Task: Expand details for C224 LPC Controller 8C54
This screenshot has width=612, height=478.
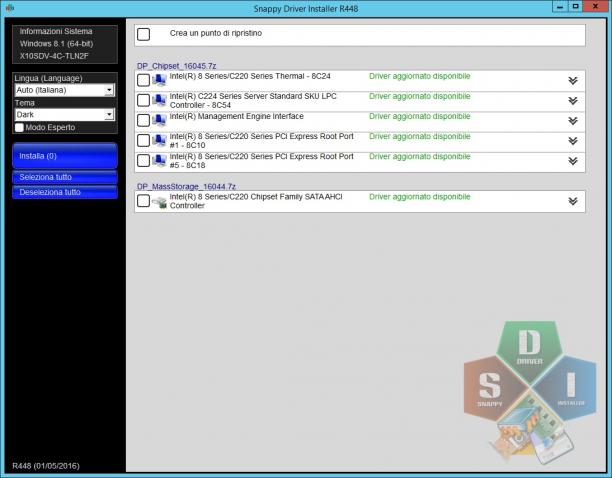Action: click(x=573, y=101)
